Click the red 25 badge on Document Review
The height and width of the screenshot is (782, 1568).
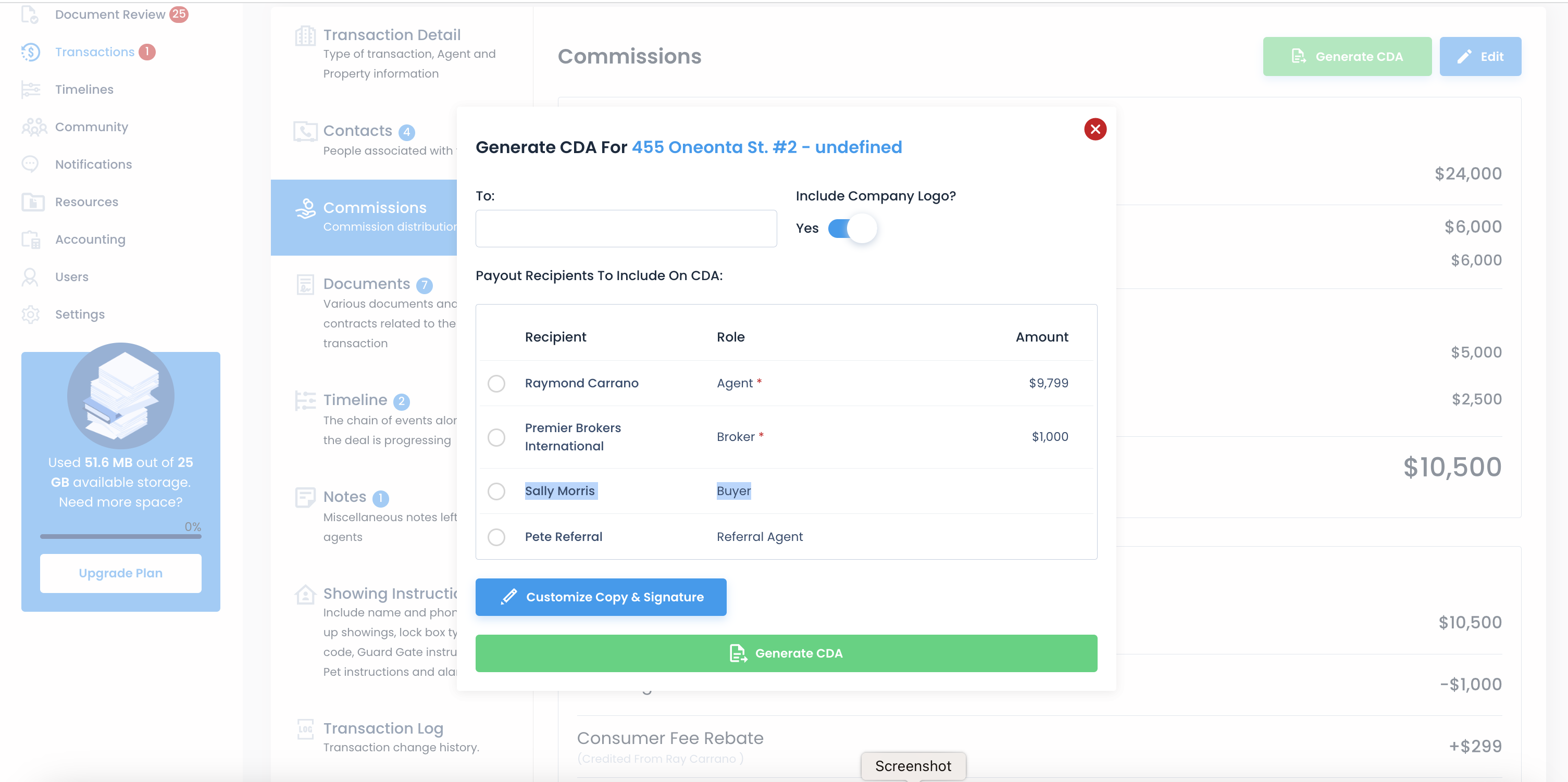(x=178, y=14)
